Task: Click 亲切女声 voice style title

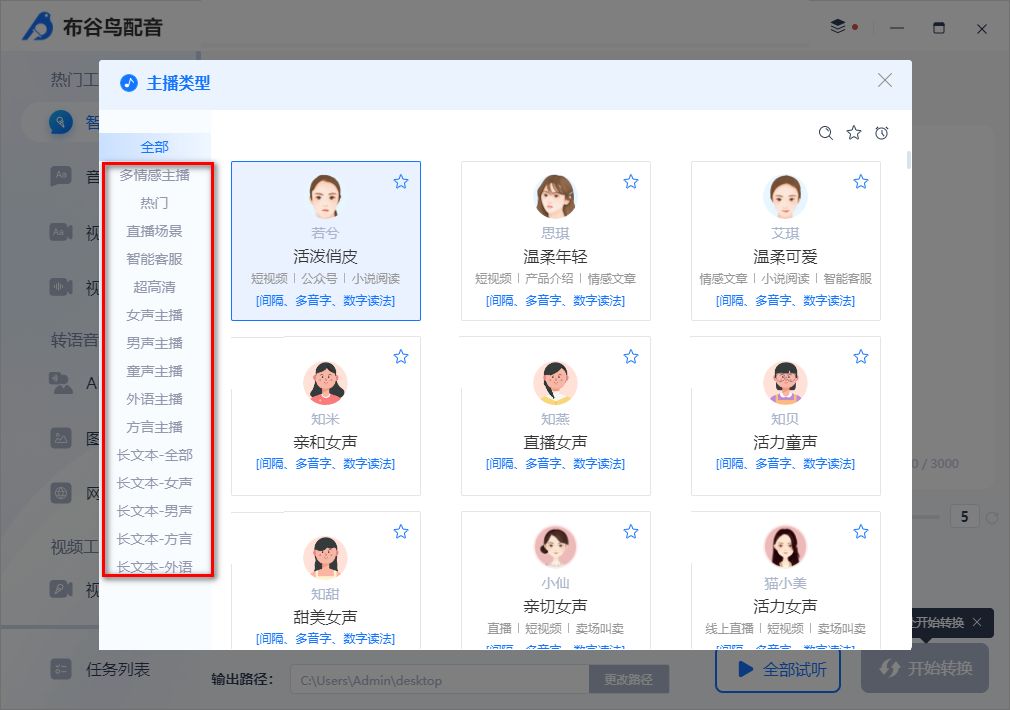Action: pos(555,606)
